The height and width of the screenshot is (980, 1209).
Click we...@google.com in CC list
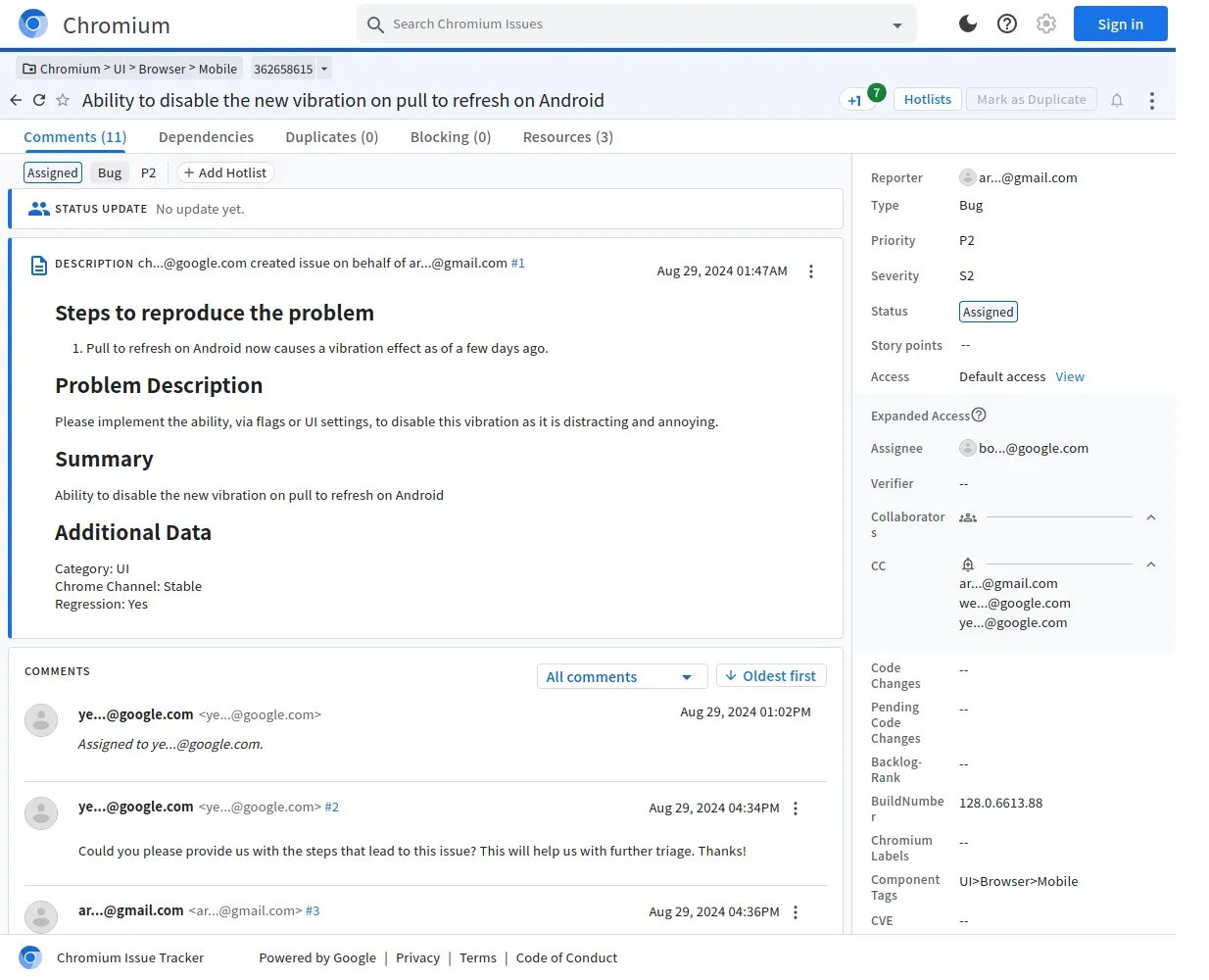point(1015,604)
